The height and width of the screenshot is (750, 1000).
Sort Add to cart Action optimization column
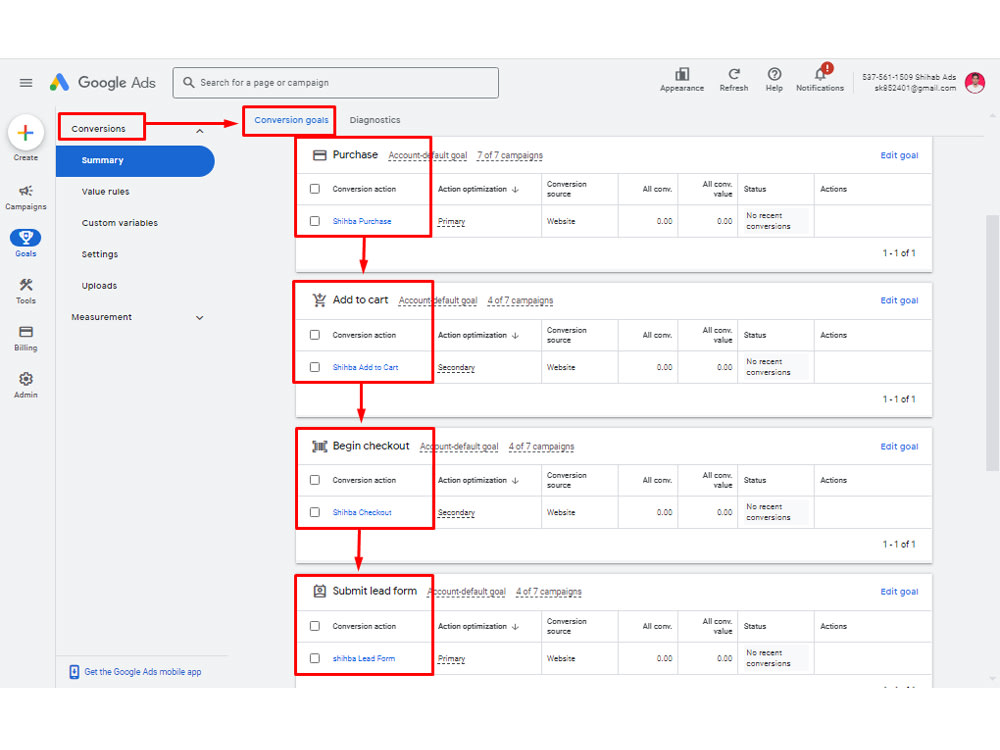click(478, 335)
